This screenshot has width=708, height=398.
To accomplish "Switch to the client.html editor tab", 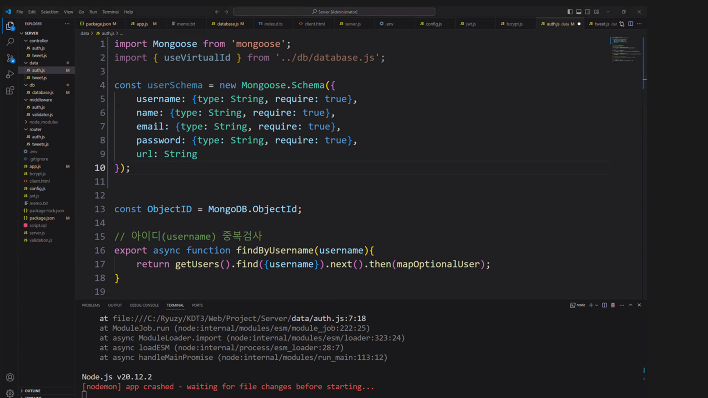I will tap(313, 24).
